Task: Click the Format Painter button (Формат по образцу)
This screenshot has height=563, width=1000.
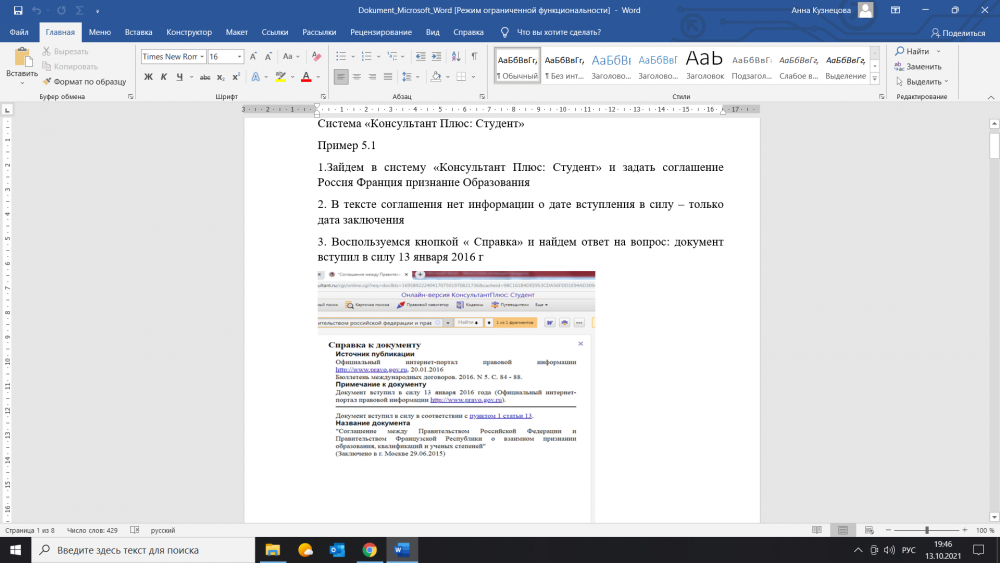Action: [x=84, y=81]
